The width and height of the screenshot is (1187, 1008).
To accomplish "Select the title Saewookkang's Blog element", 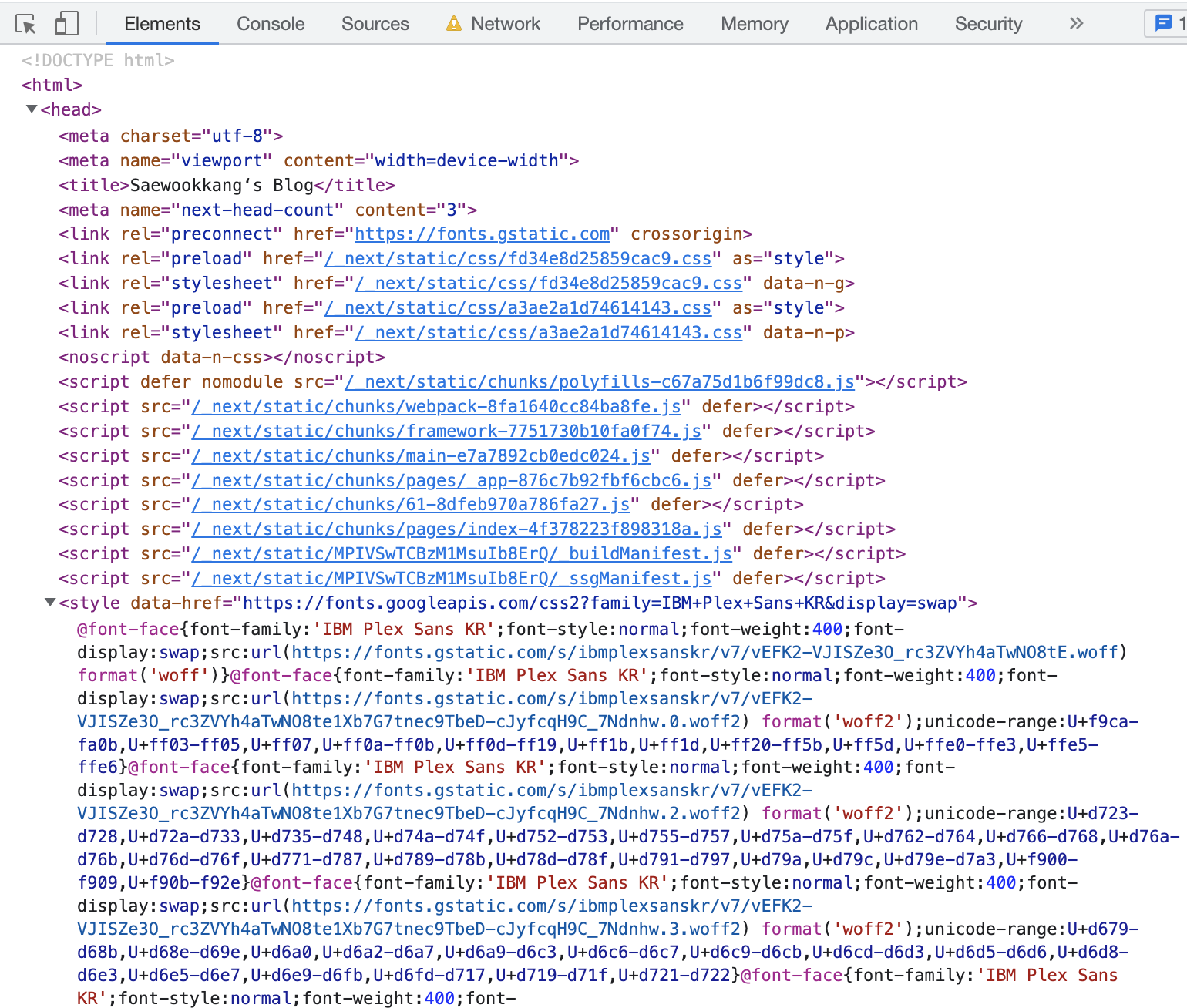I will 227,185.
